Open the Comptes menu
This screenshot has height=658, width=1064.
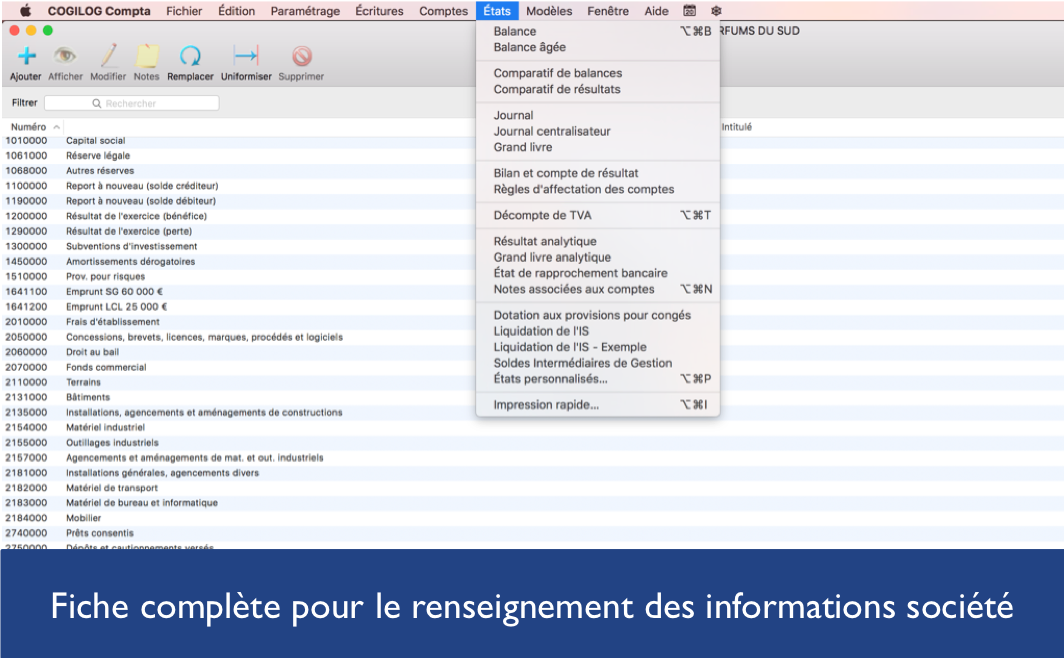tap(443, 11)
